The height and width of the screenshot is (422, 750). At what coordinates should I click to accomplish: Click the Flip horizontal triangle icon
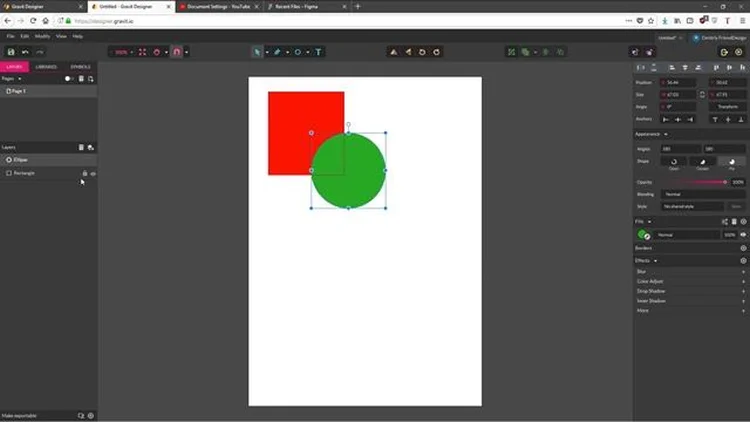point(394,52)
